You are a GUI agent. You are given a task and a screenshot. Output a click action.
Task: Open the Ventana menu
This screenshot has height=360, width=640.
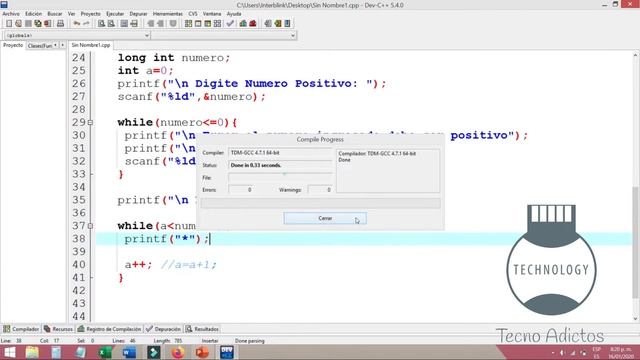212,14
